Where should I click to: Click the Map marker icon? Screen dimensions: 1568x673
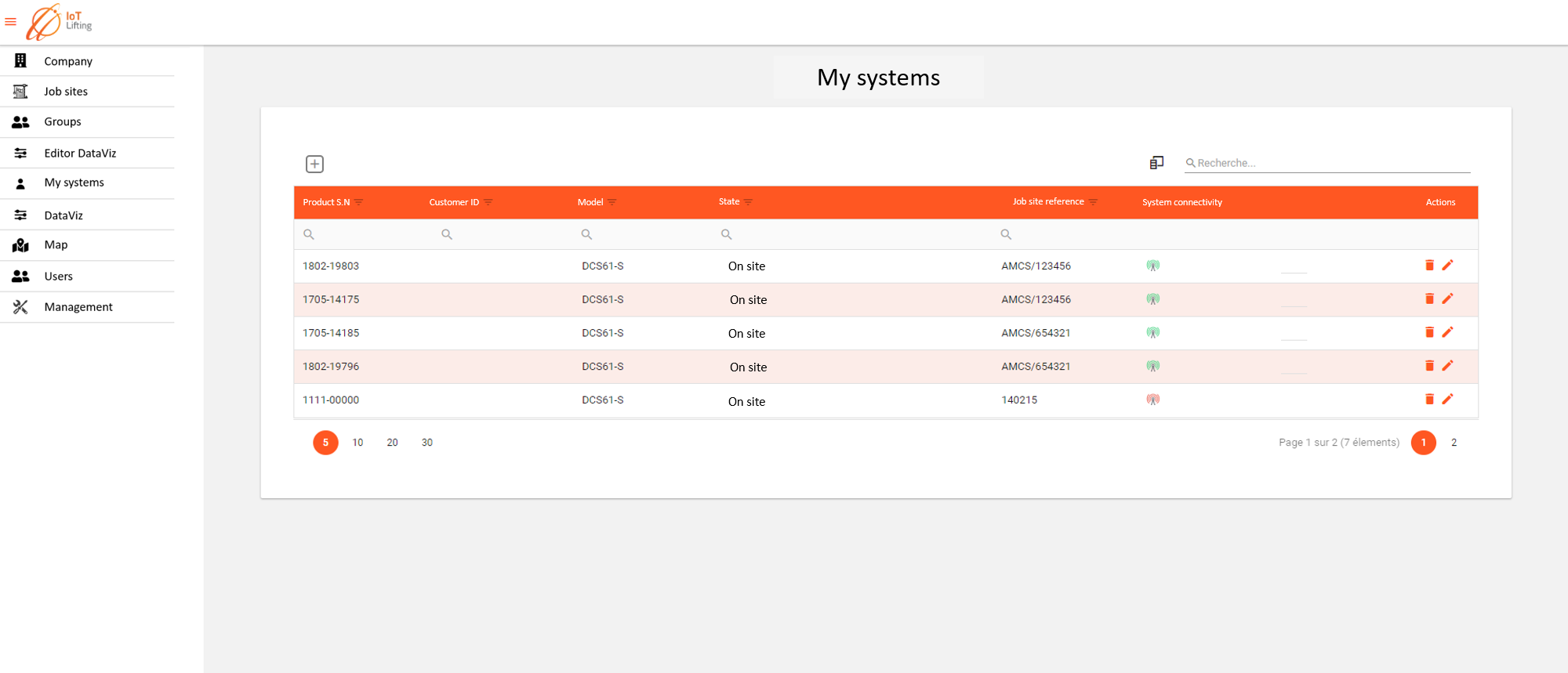[x=20, y=245]
